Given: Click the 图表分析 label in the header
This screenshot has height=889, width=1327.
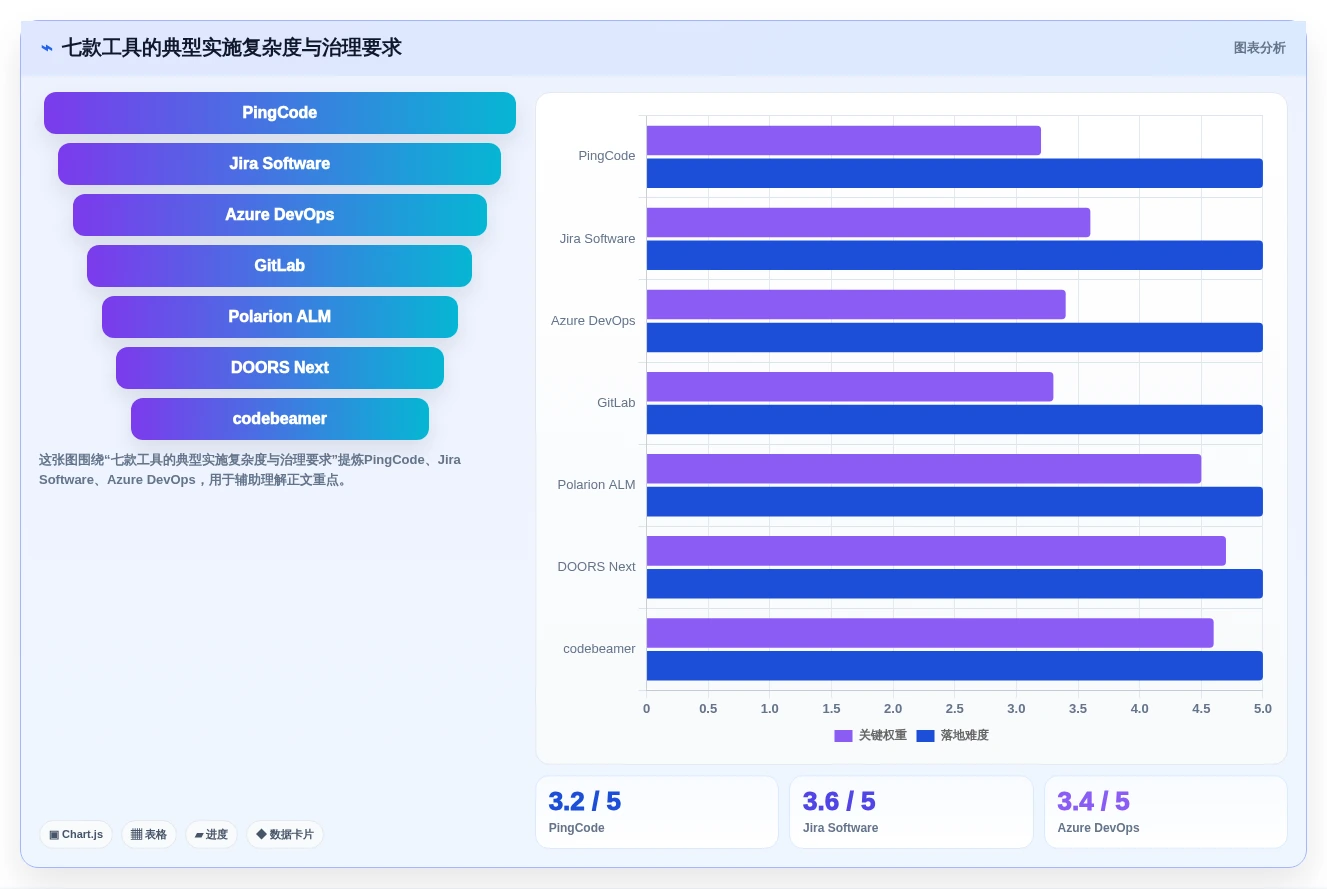Looking at the screenshot, I should [1259, 48].
